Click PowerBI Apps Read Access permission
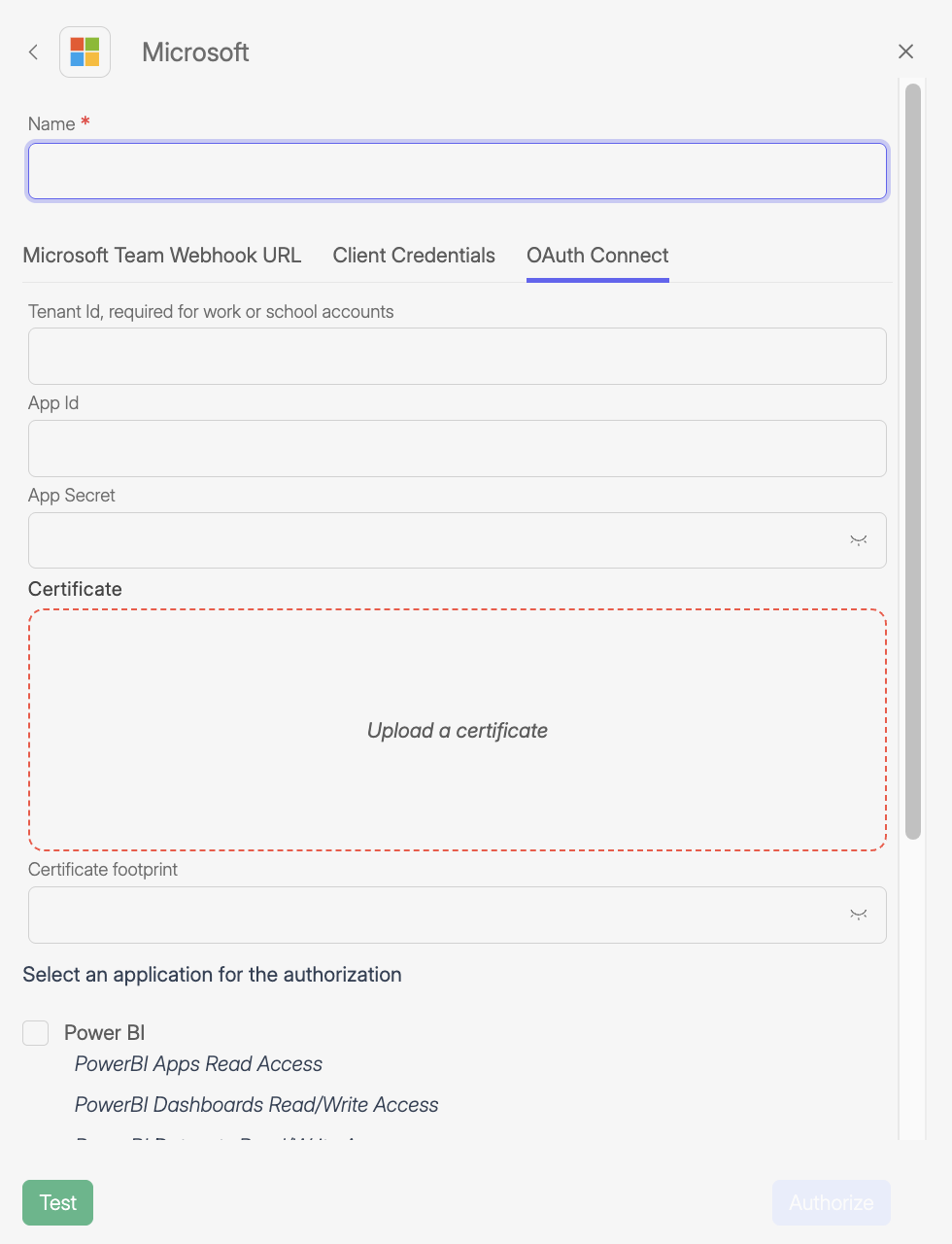Viewport: 952px width, 1244px height. (198, 1064)
